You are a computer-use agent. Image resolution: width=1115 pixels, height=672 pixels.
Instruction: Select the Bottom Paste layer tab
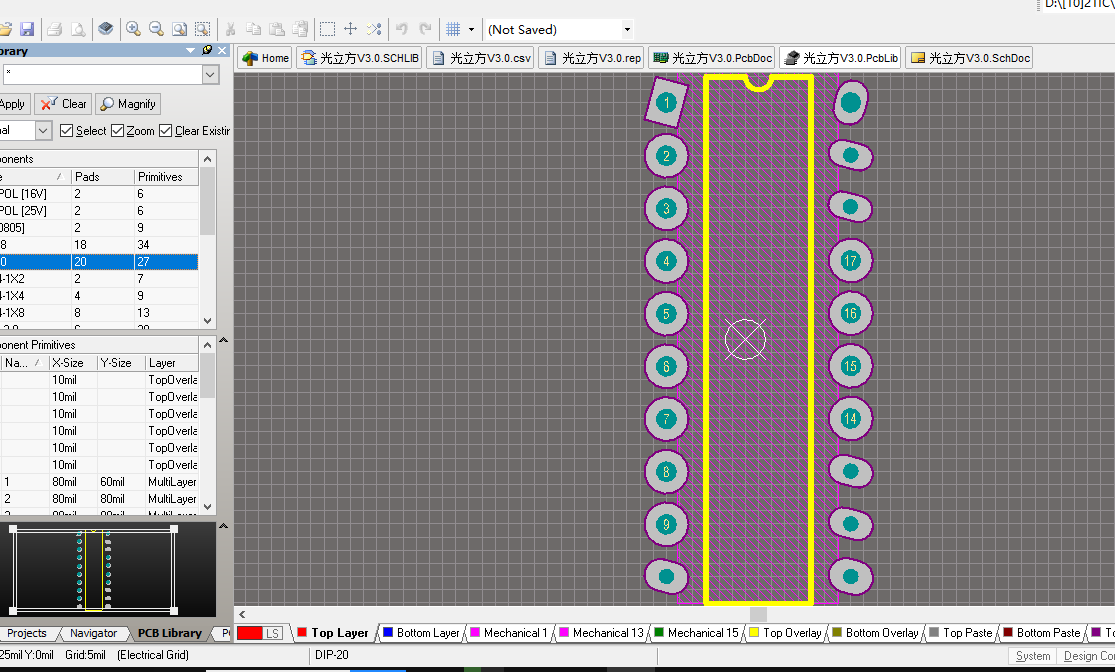1041,633
